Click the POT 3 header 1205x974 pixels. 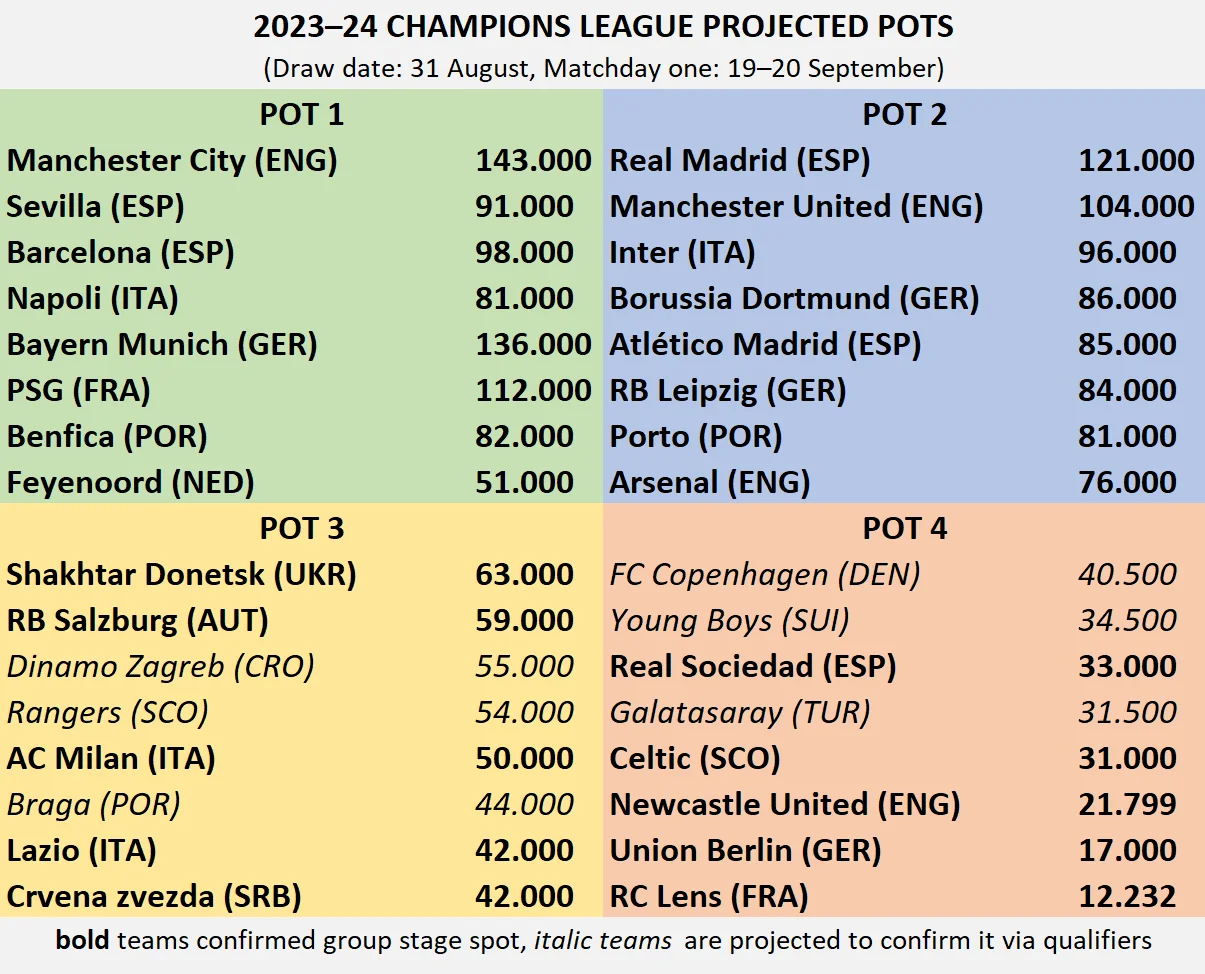301,528
